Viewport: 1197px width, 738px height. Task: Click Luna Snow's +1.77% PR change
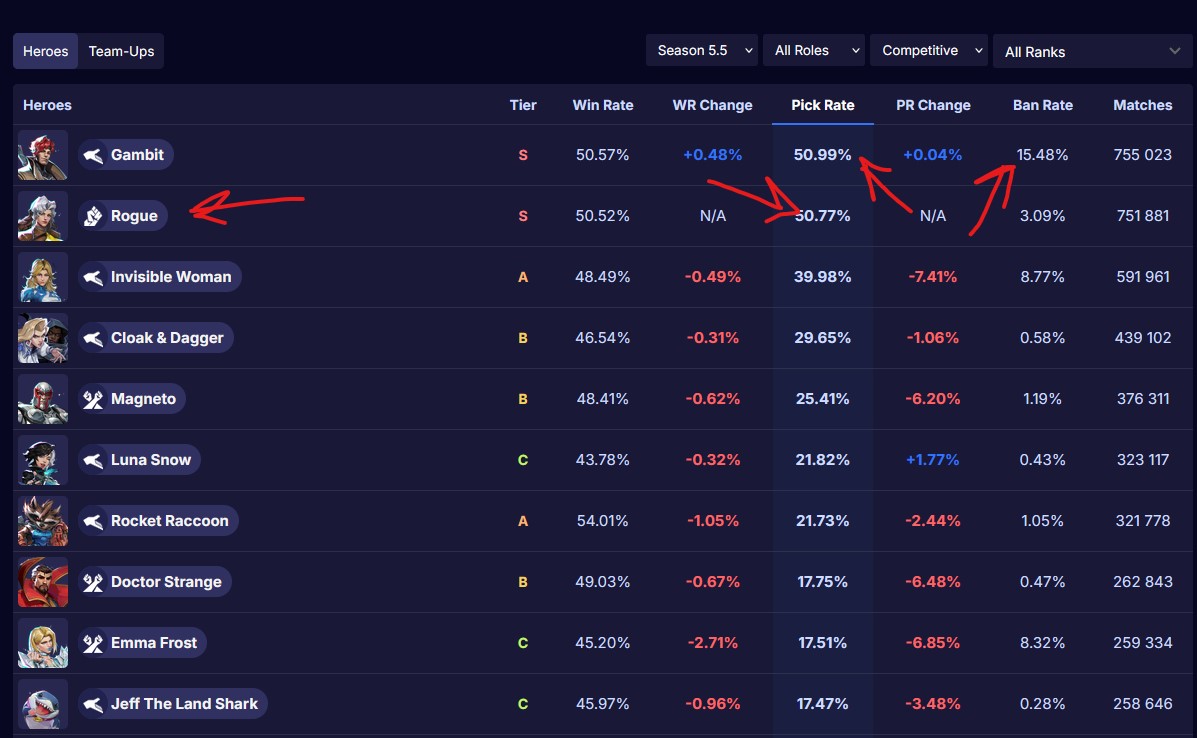click(932, 460)
